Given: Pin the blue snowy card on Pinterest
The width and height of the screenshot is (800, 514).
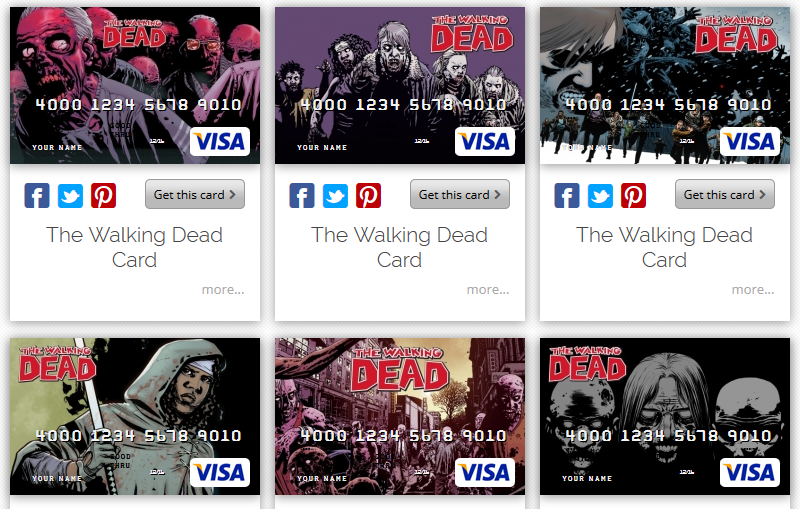Looking at the screenshot, I should (x=633, y=195).
